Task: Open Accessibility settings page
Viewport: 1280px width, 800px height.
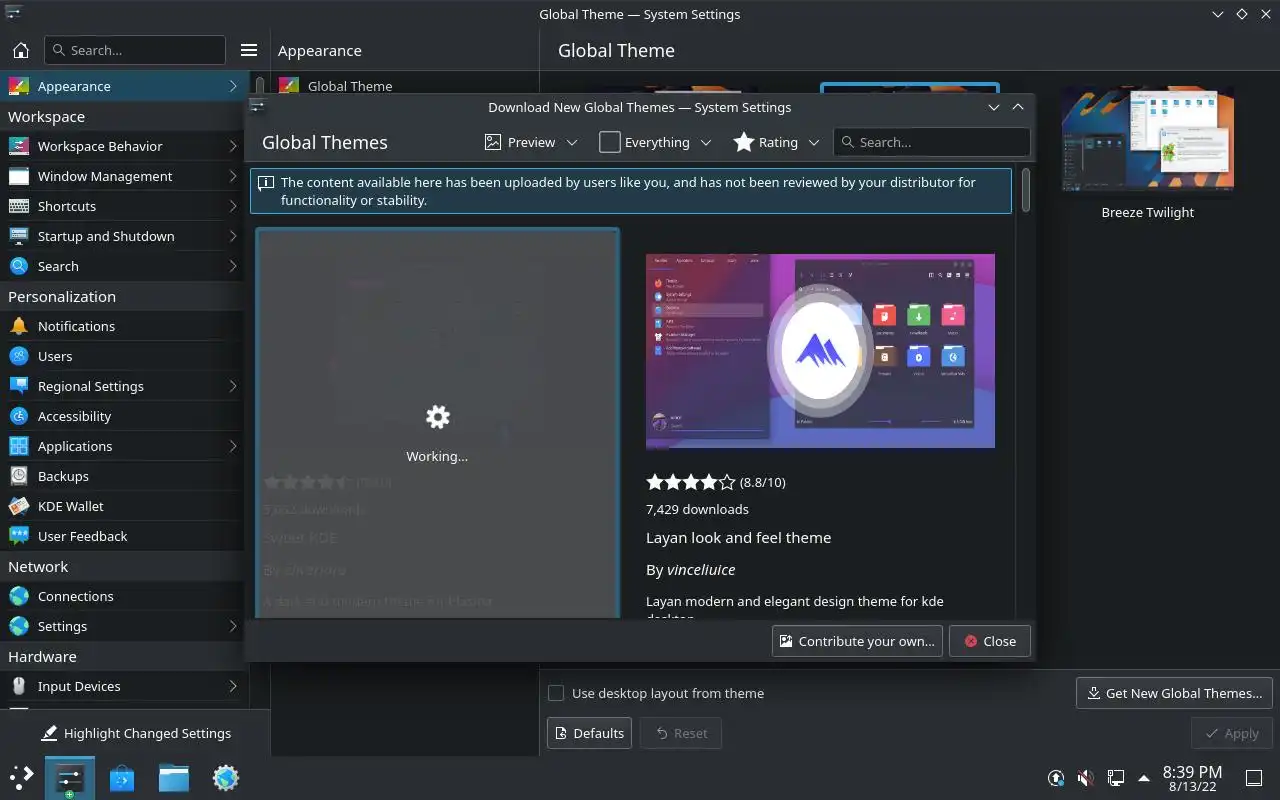Action: coord(122,416)
